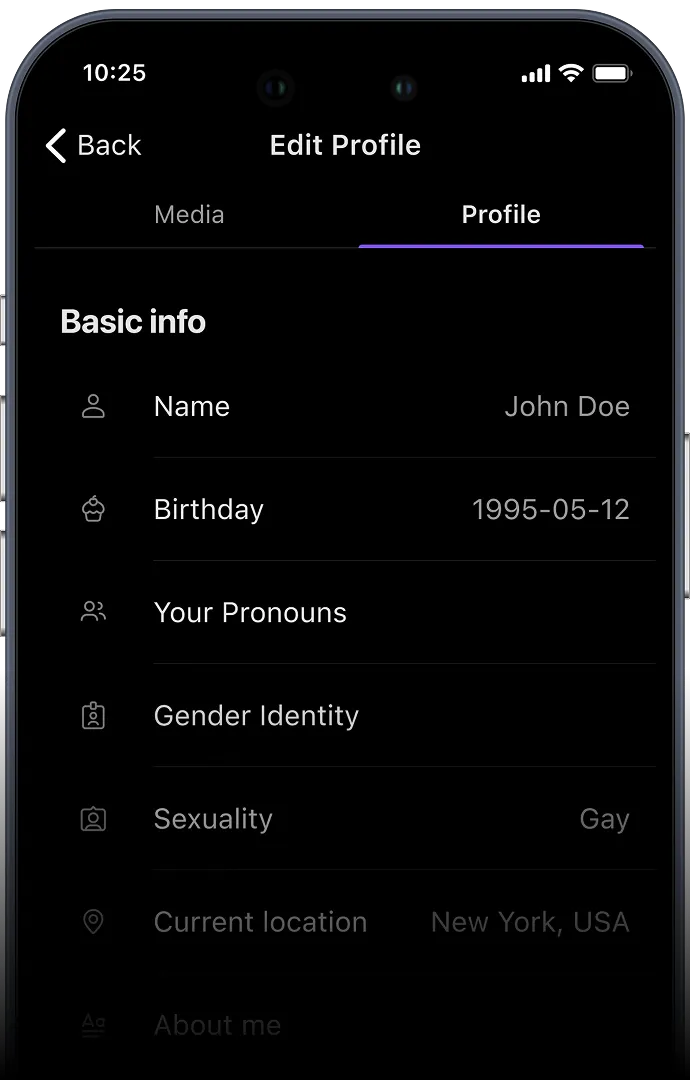Click the person icon next to Name
690x1080 pixels.
click(x=93, y=406)
